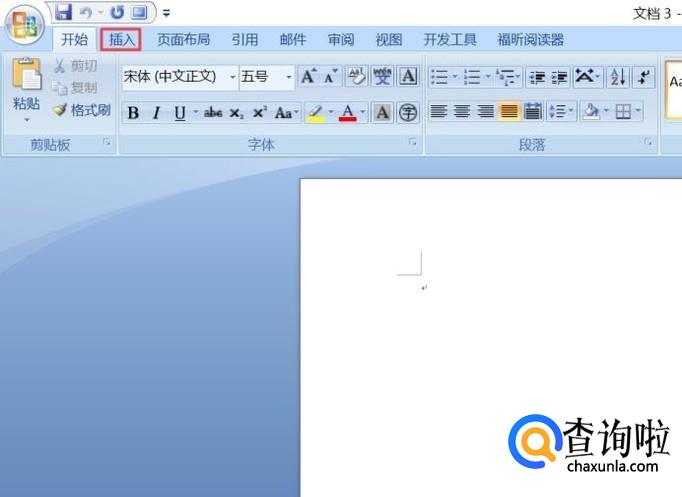The width and height of the screenshot is (682, 497).
Task: Open the undo history dropdown arrow
Action: 100,13
